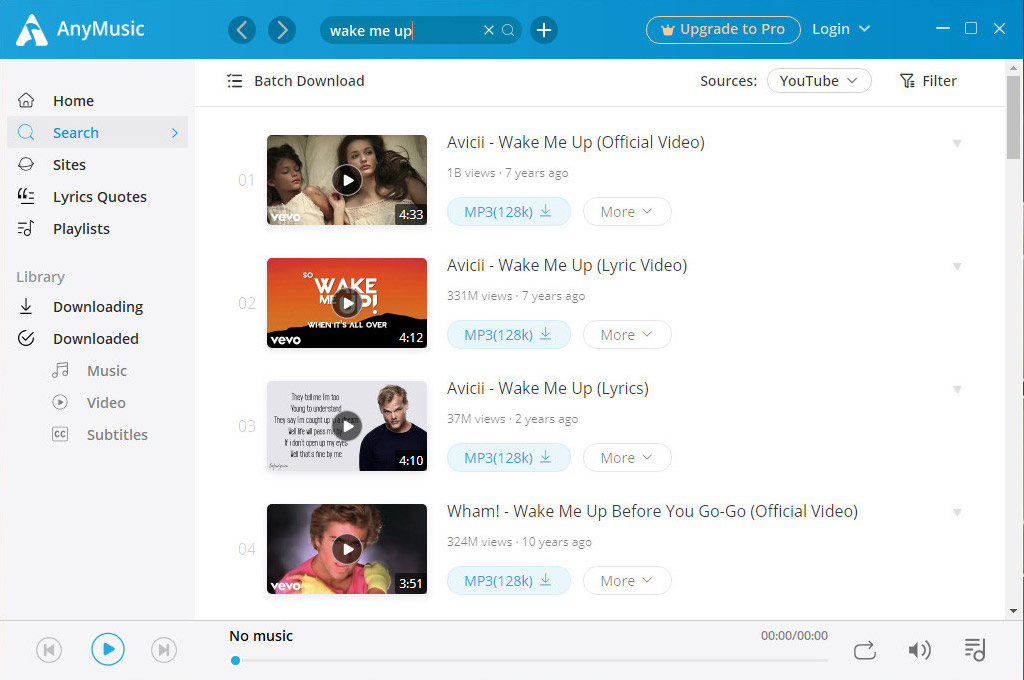
Task: Download MP3(128k) for Avicii Official Video
Action: (x=509, y=212)
